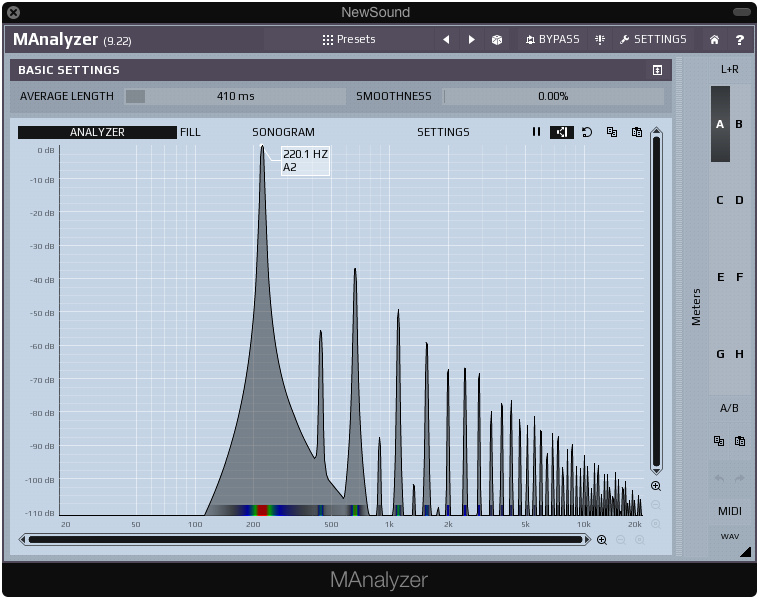The width and height of the screenshot is (759, 599).
Task: Zoom in horizontally with the magnifier plus icon
Action: [x=602, y=540]
